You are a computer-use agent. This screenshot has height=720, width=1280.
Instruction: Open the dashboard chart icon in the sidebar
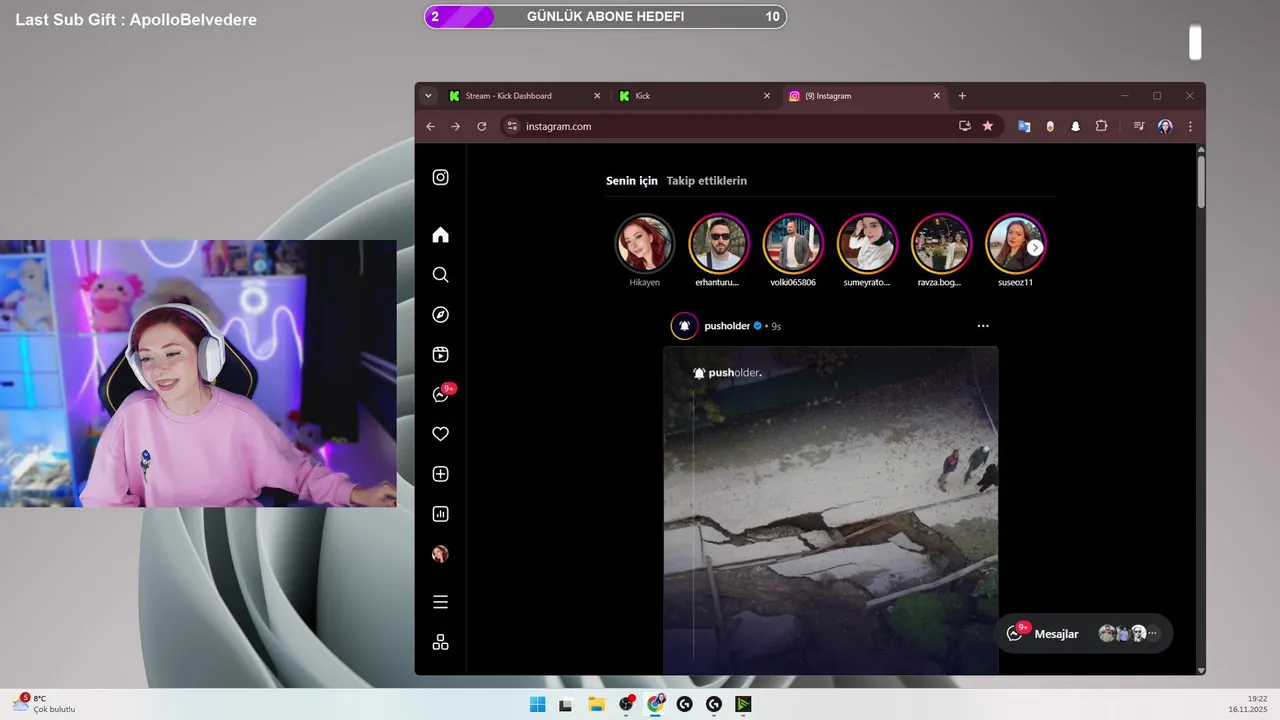440,514
